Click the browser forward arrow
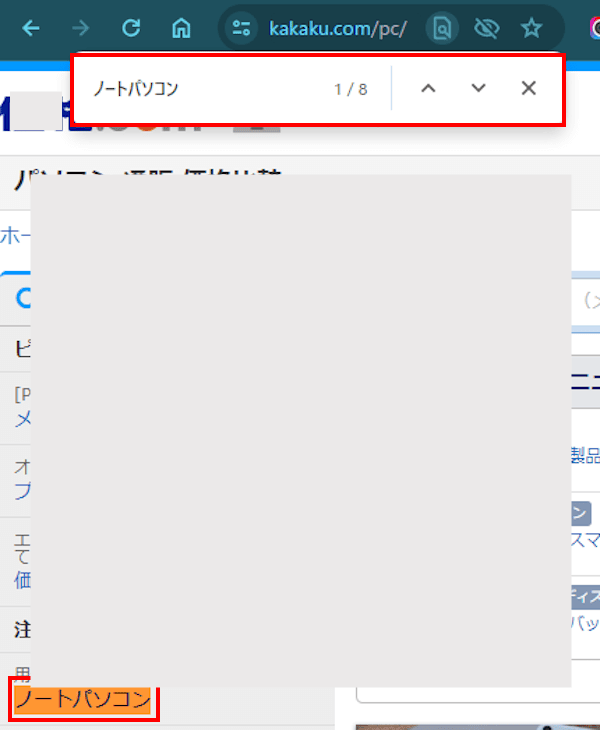The height and width of the screenshot is (730, 600). pyautogui.click(x=81, y=28)
